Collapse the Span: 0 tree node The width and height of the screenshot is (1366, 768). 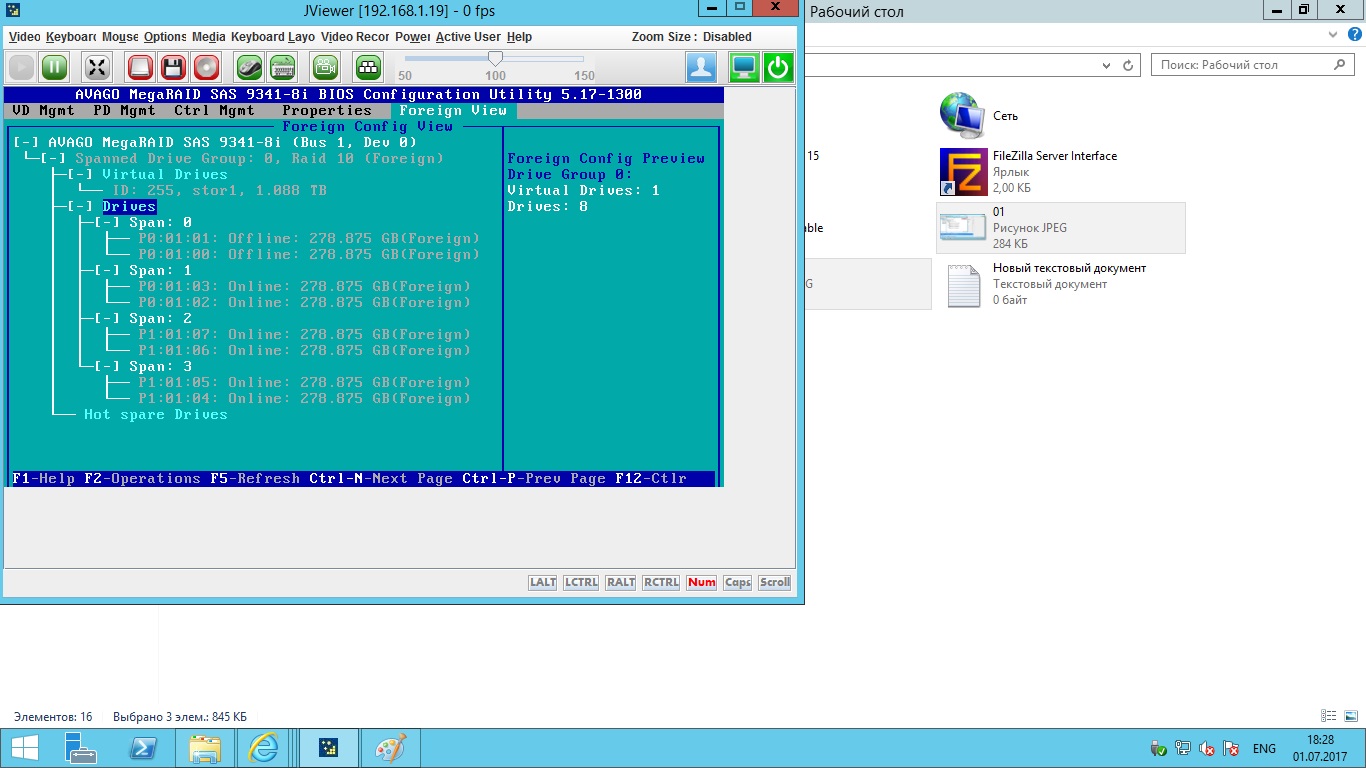[106, 222]
